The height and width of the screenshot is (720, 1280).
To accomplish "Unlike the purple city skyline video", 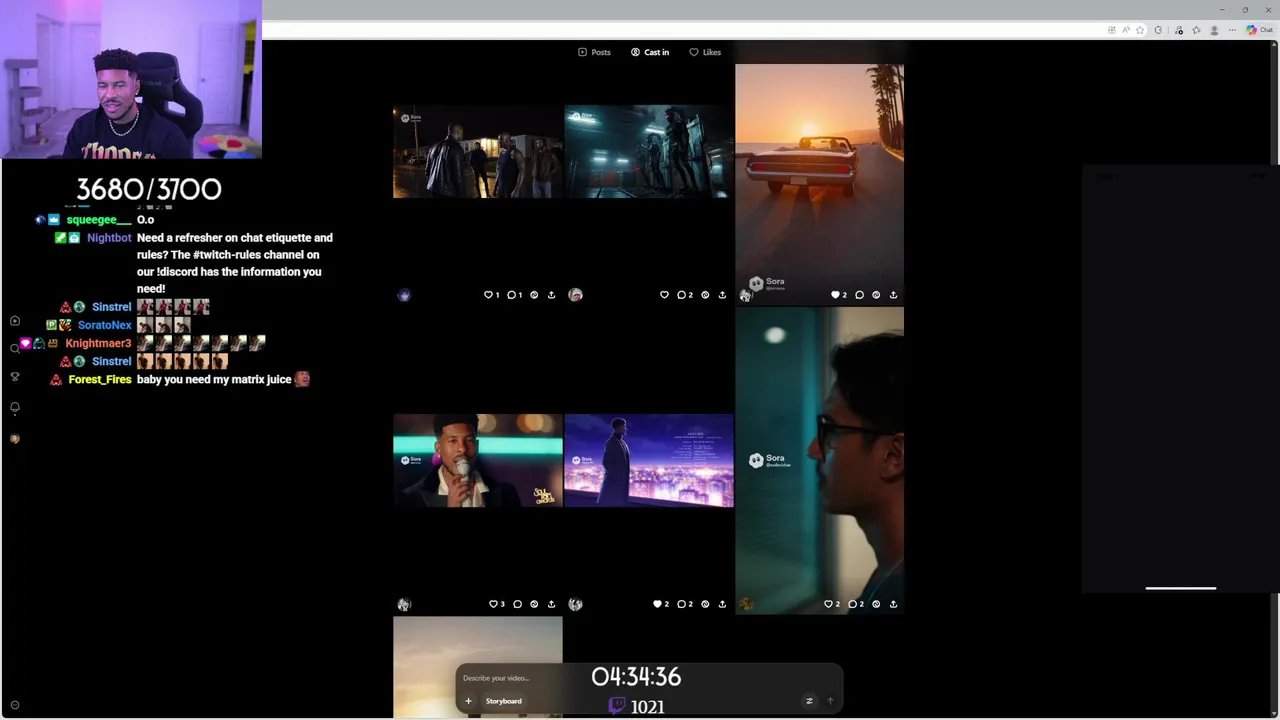I will point(658,604).
